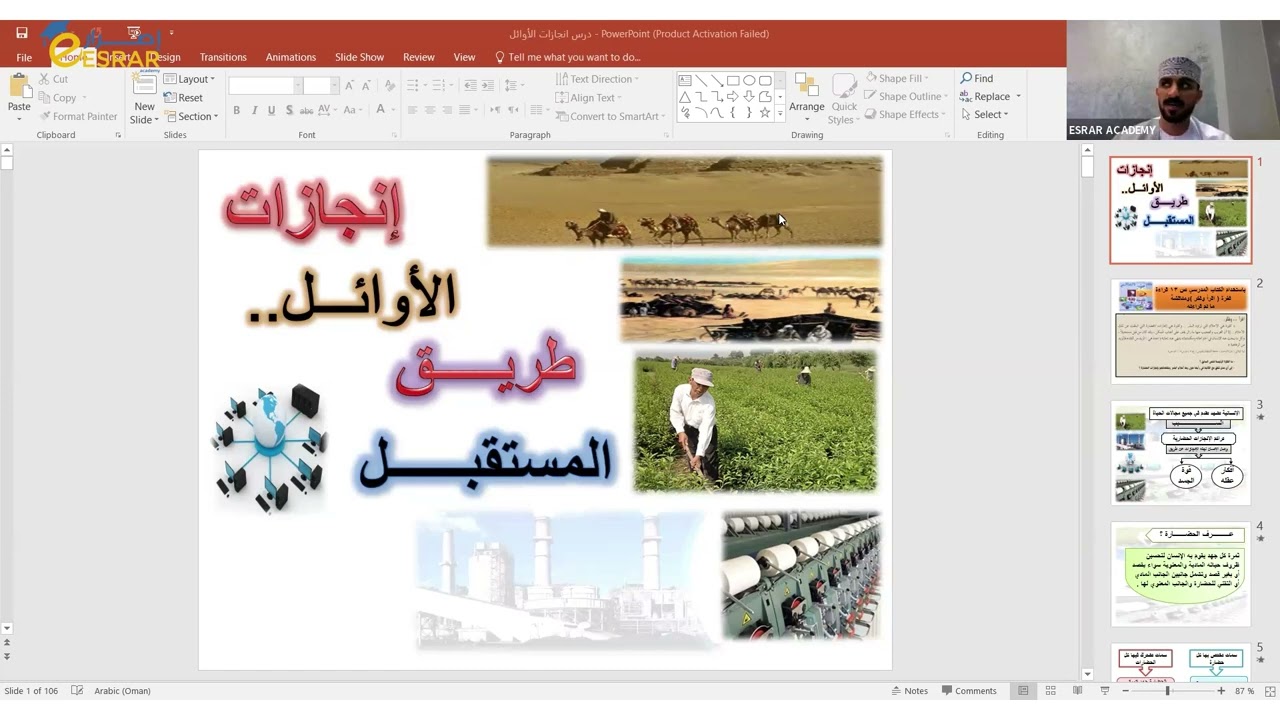Open the Shape Effects dropdown
The image size is (1280, 720).
point(904,114)
